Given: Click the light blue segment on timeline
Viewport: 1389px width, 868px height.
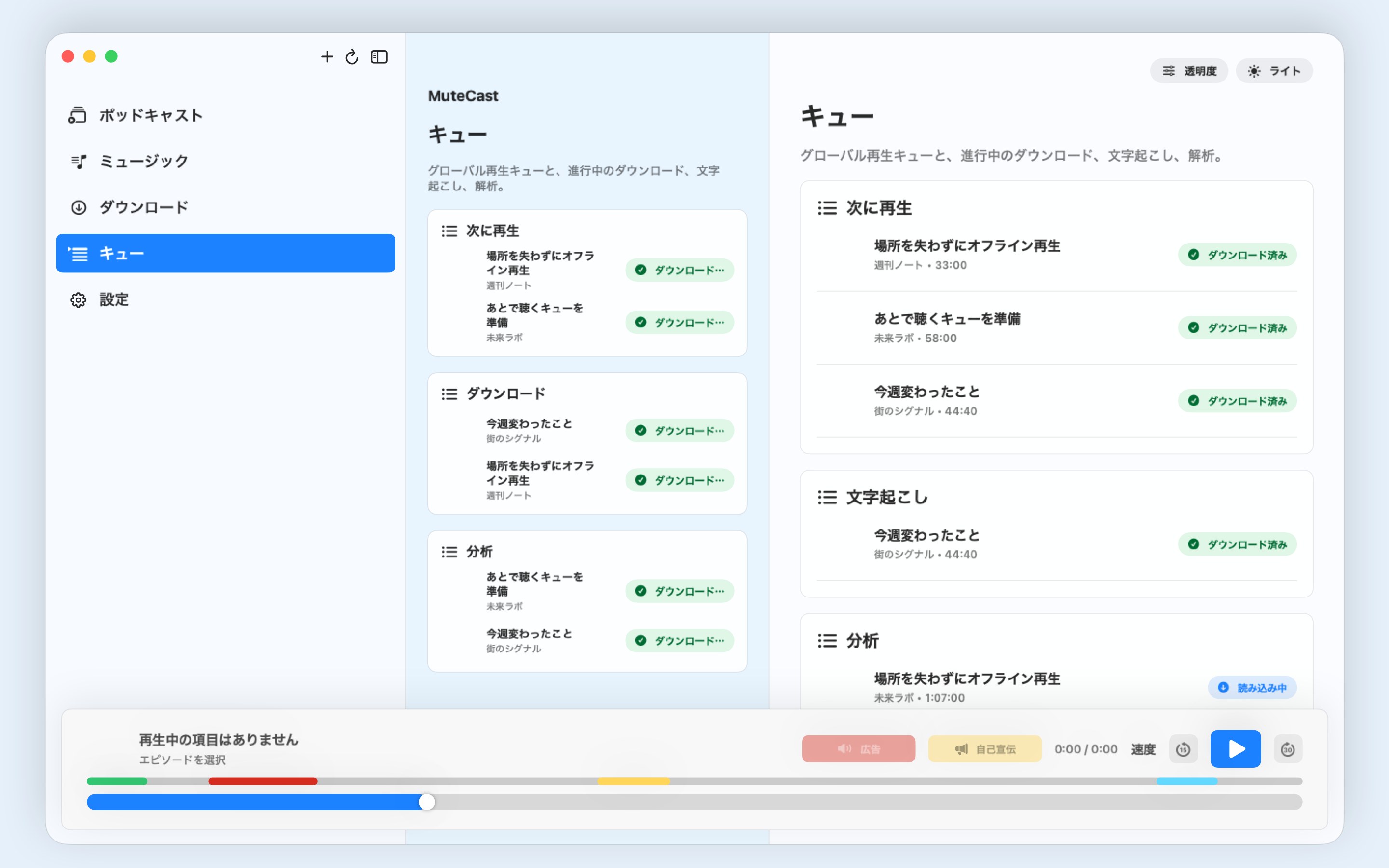Looking at the screenshot, I should click(x=1186, y=781).
